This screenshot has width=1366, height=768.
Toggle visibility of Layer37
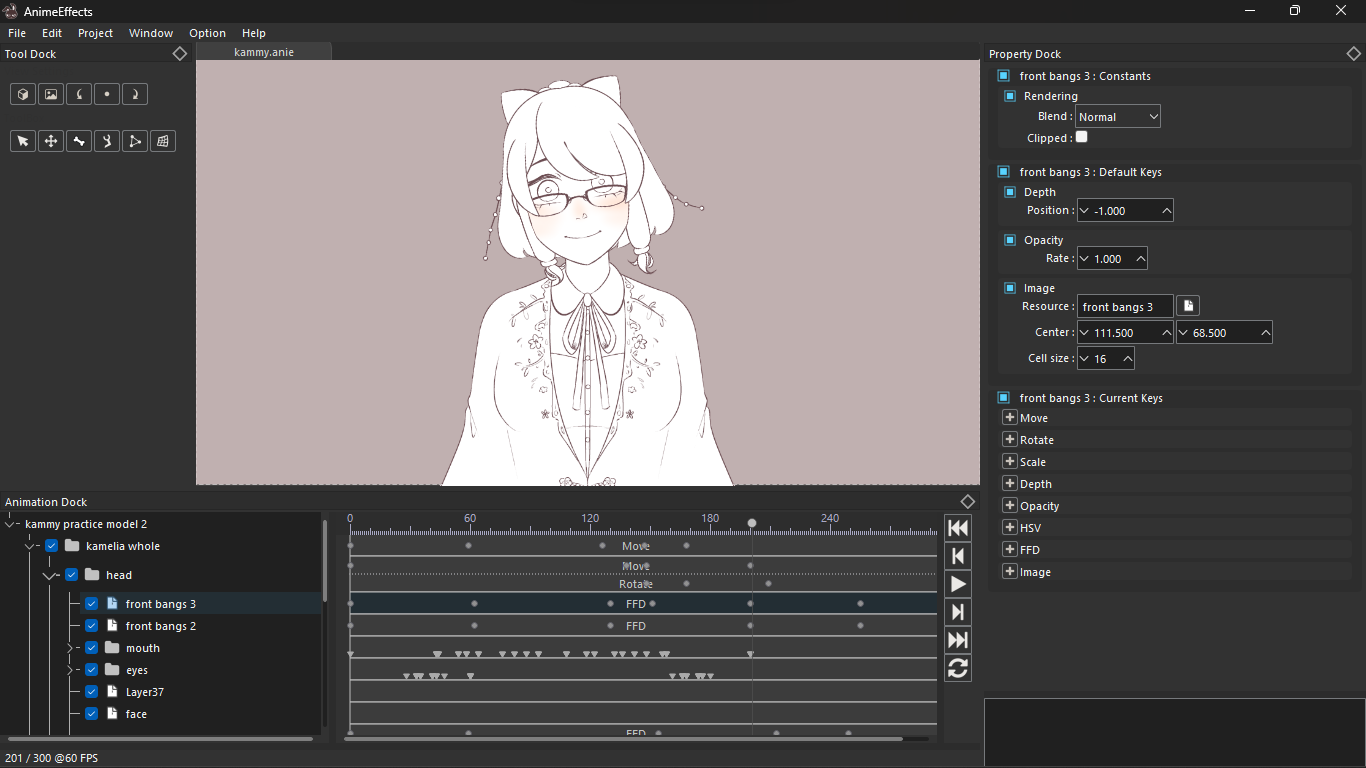click(91, 692)
